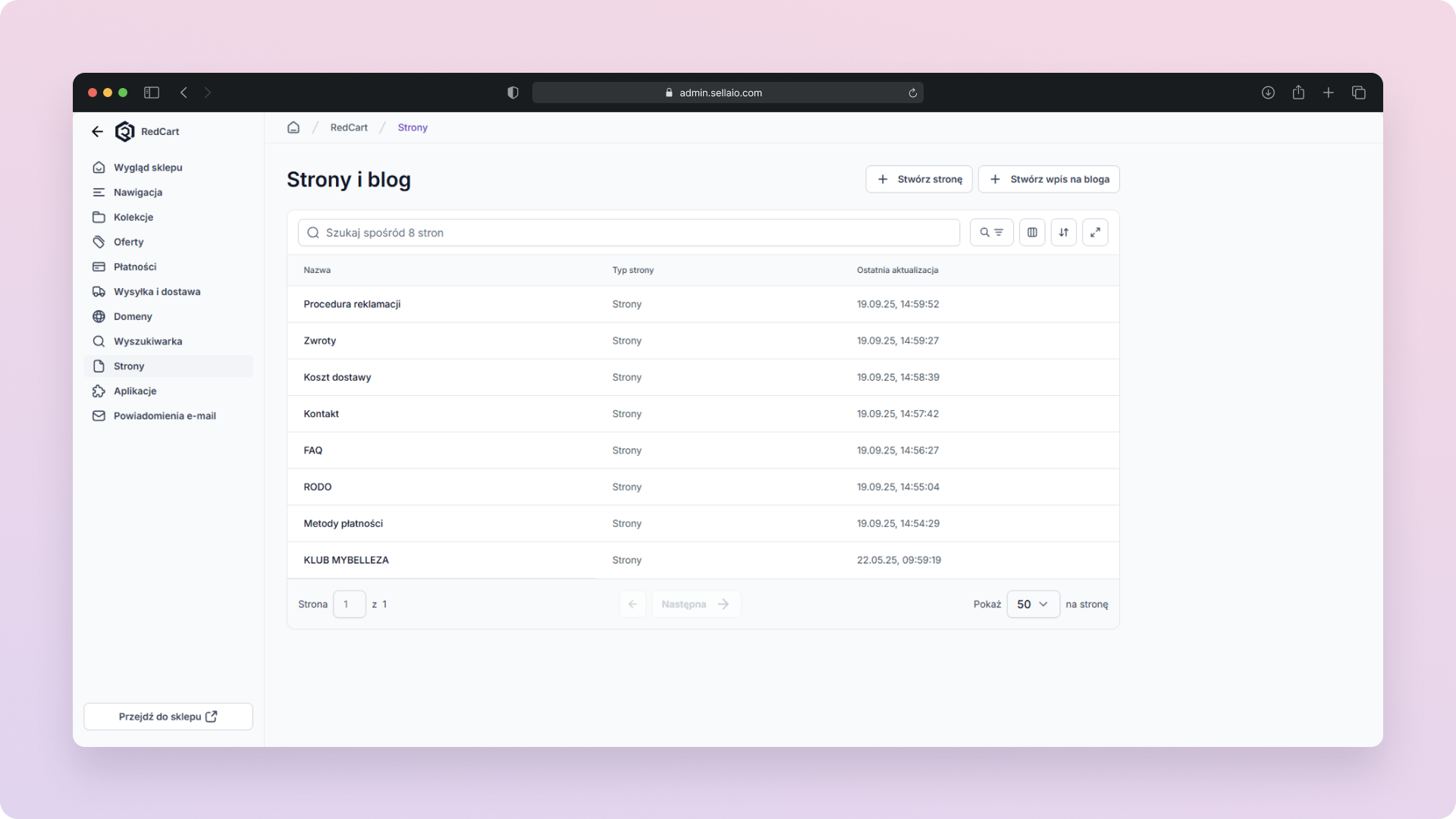Open the Procedura reklamacji page row
This screenshot has height=819, width=1456.
352,304
